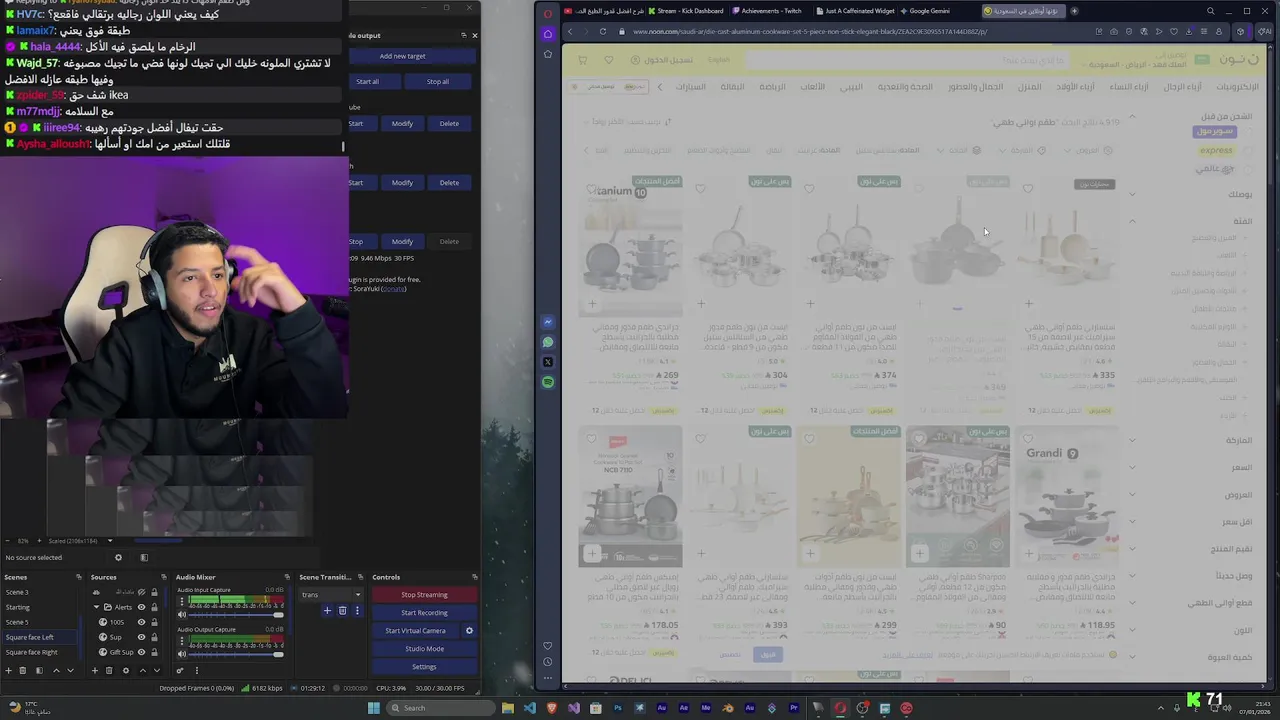Move the selected scene up
1280x720 pixels.
pos(56,671)
